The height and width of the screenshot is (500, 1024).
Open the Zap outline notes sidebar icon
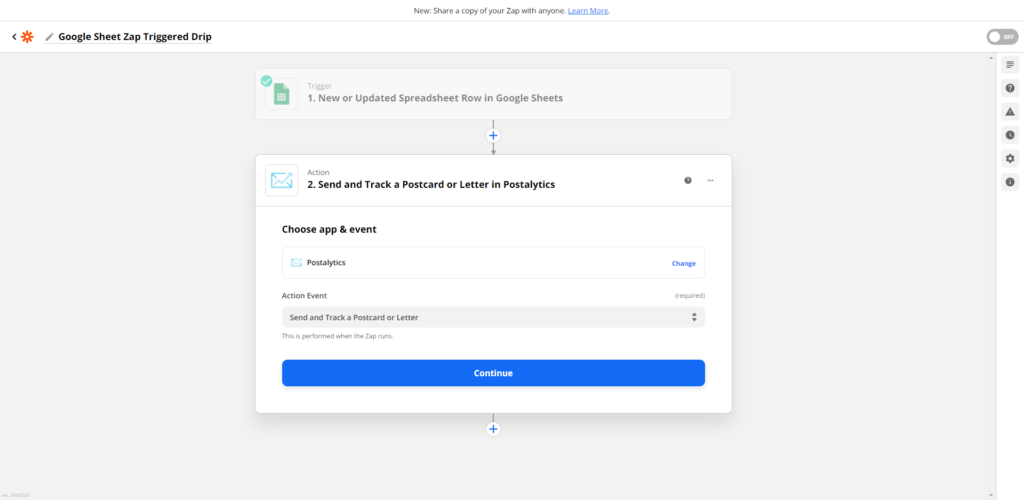1010,65
